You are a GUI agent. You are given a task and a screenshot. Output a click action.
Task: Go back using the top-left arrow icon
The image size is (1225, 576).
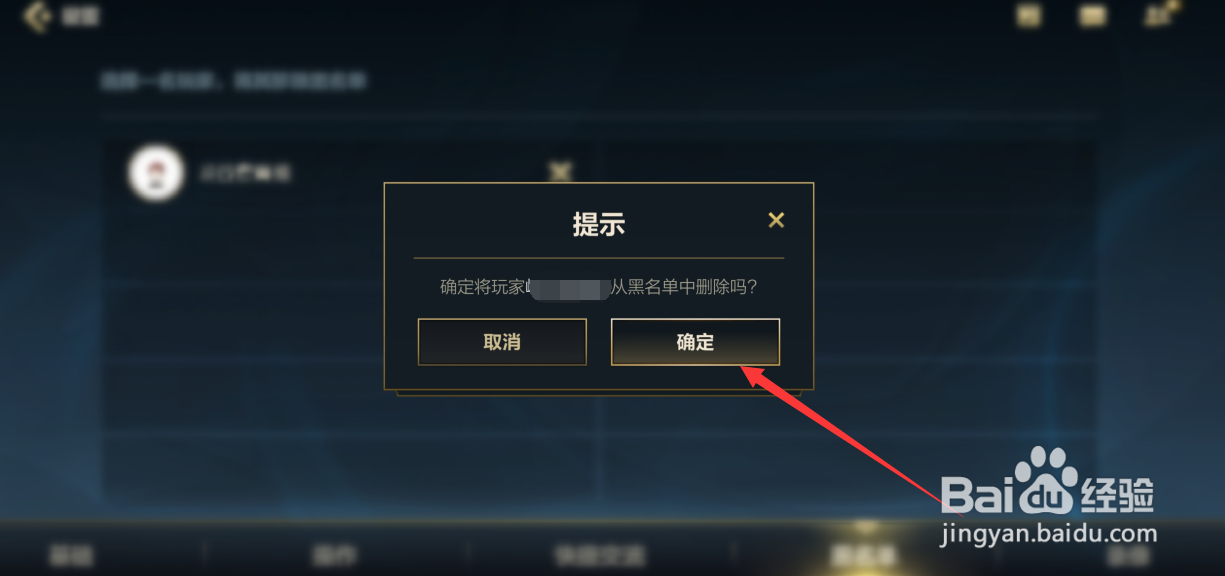tap(38, 16)
